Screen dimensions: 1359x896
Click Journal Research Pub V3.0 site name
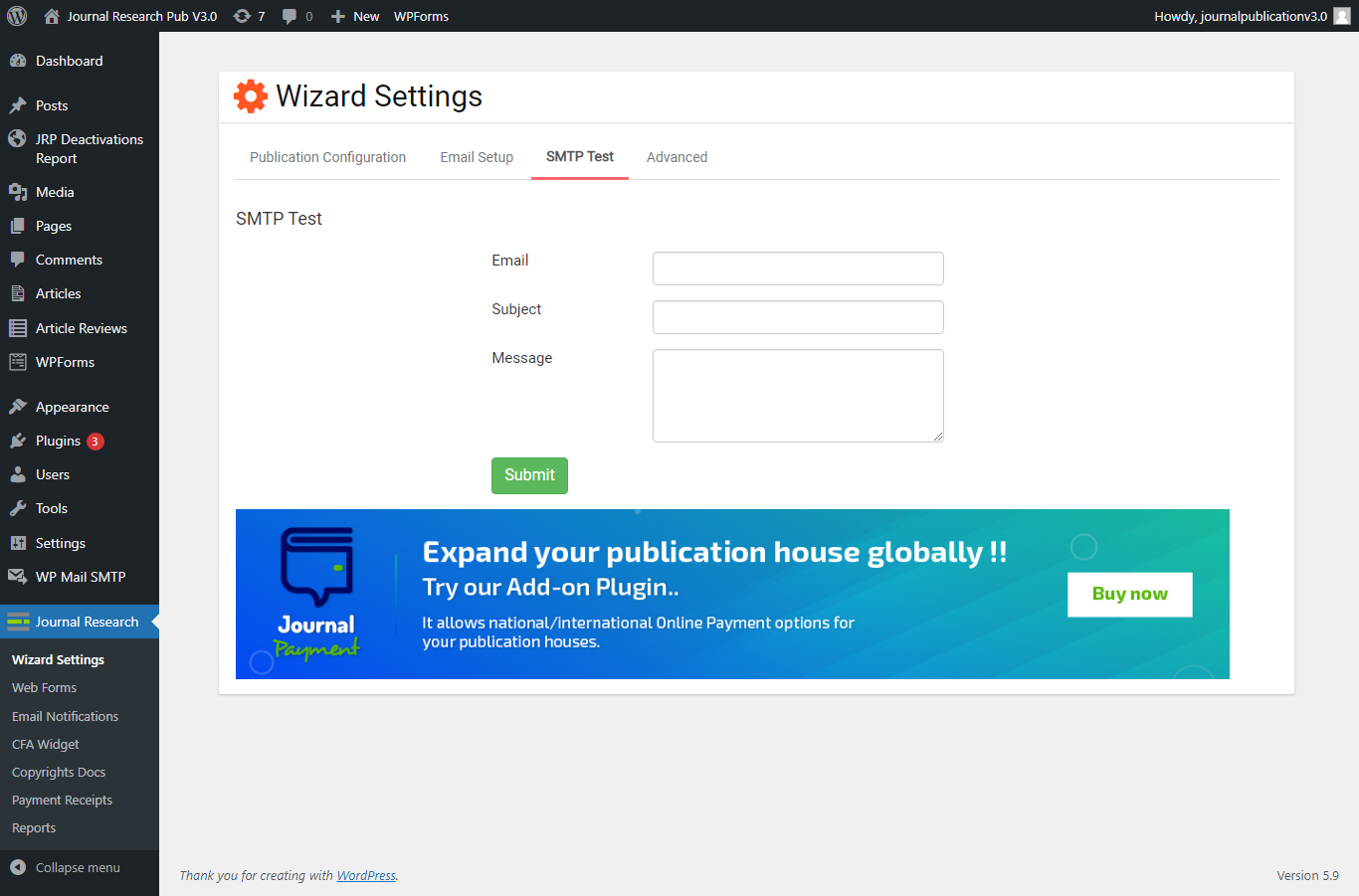coord(142,16)
